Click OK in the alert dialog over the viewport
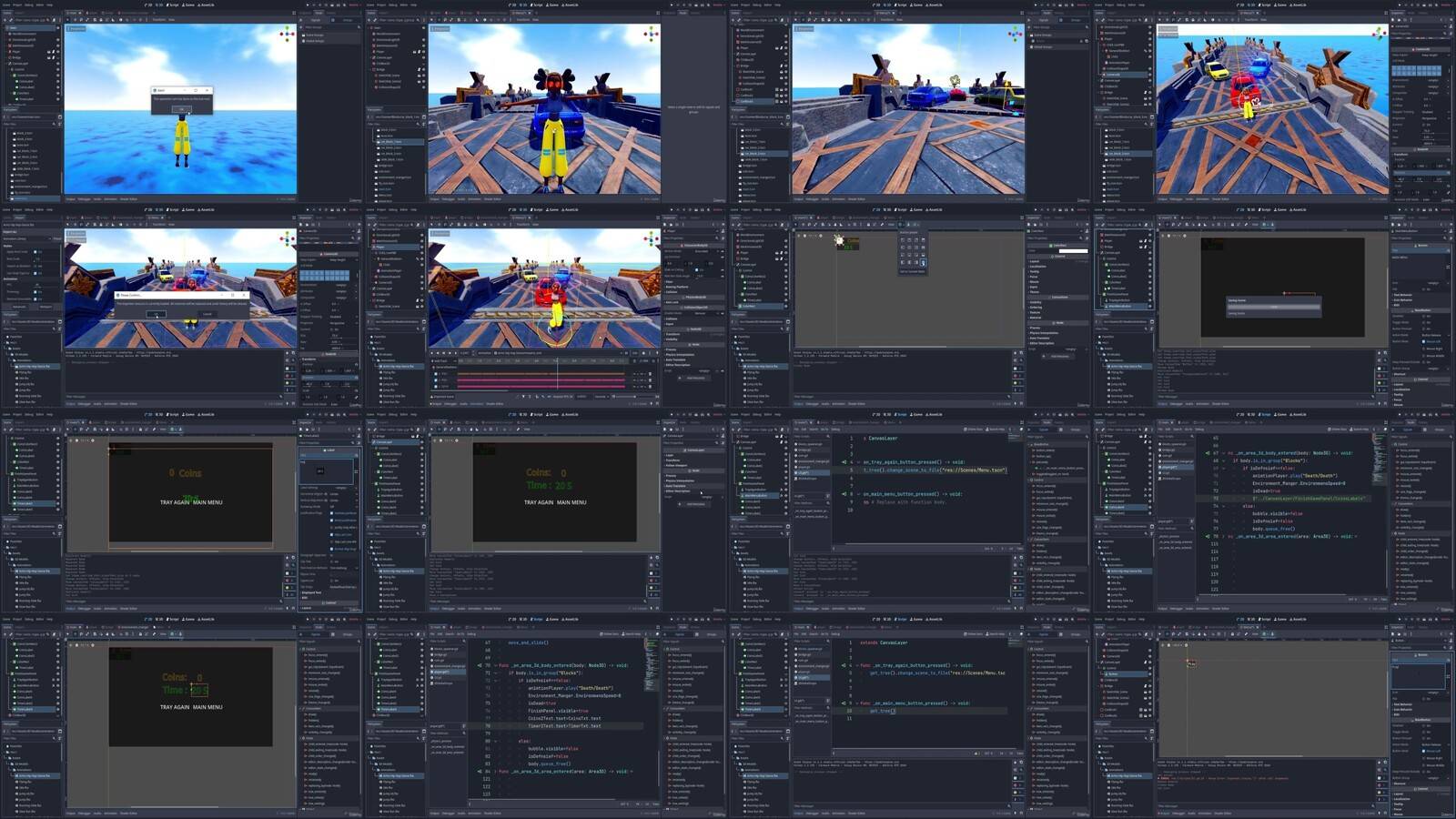The height and width of the screenshot is (819, 1456). 182,109
